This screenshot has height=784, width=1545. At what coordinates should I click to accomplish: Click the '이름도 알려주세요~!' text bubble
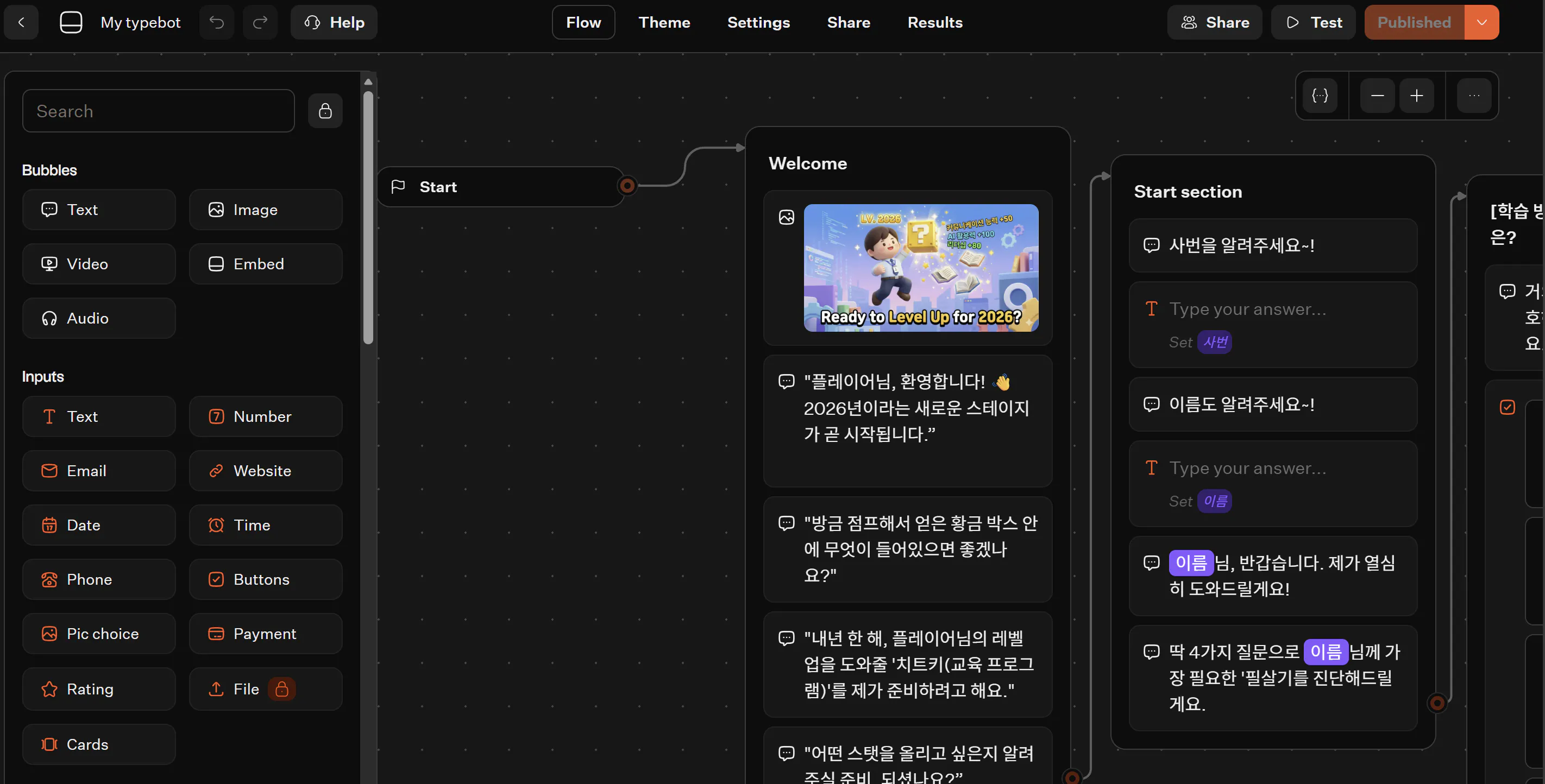click(x=1273, y=404)
